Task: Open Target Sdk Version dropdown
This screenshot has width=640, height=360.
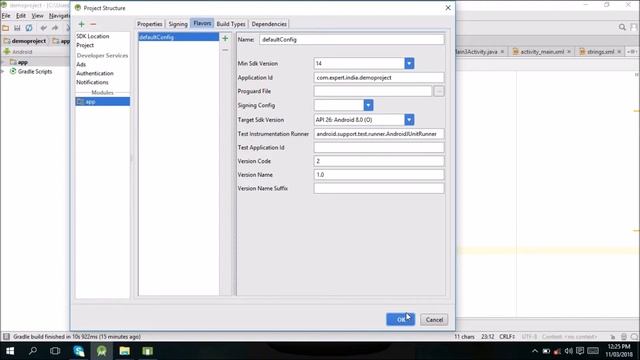Action: pos(409,120)
